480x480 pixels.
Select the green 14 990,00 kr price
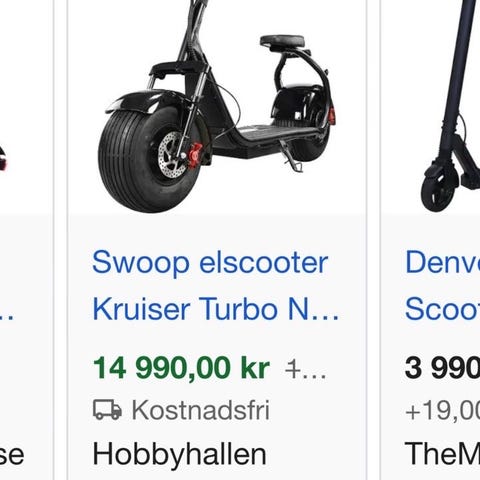point(181,368)
